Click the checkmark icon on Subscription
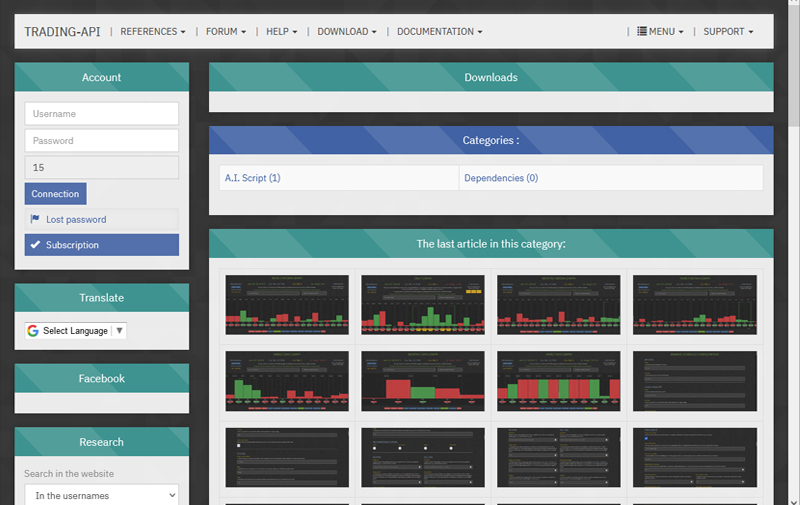 point(36,245)
